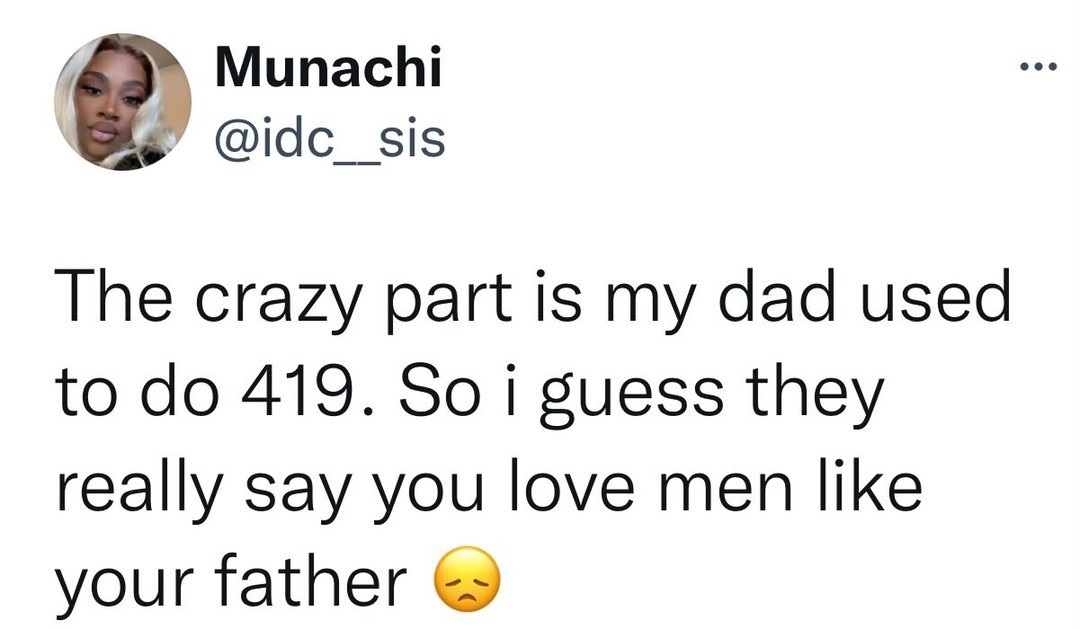Open the @idc__sis handle link

point(330,139)
